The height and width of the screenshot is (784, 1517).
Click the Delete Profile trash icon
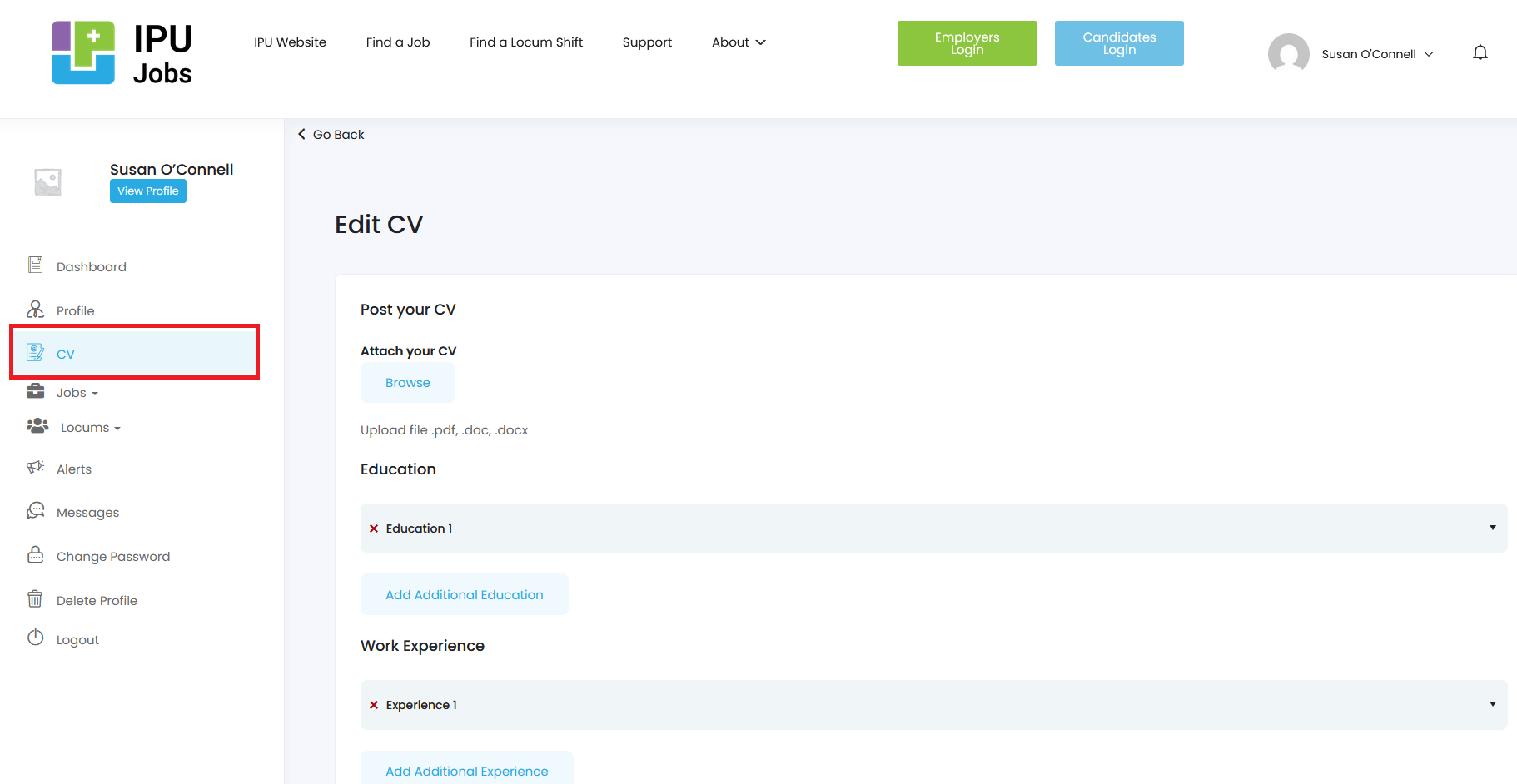tap(35, 599)
